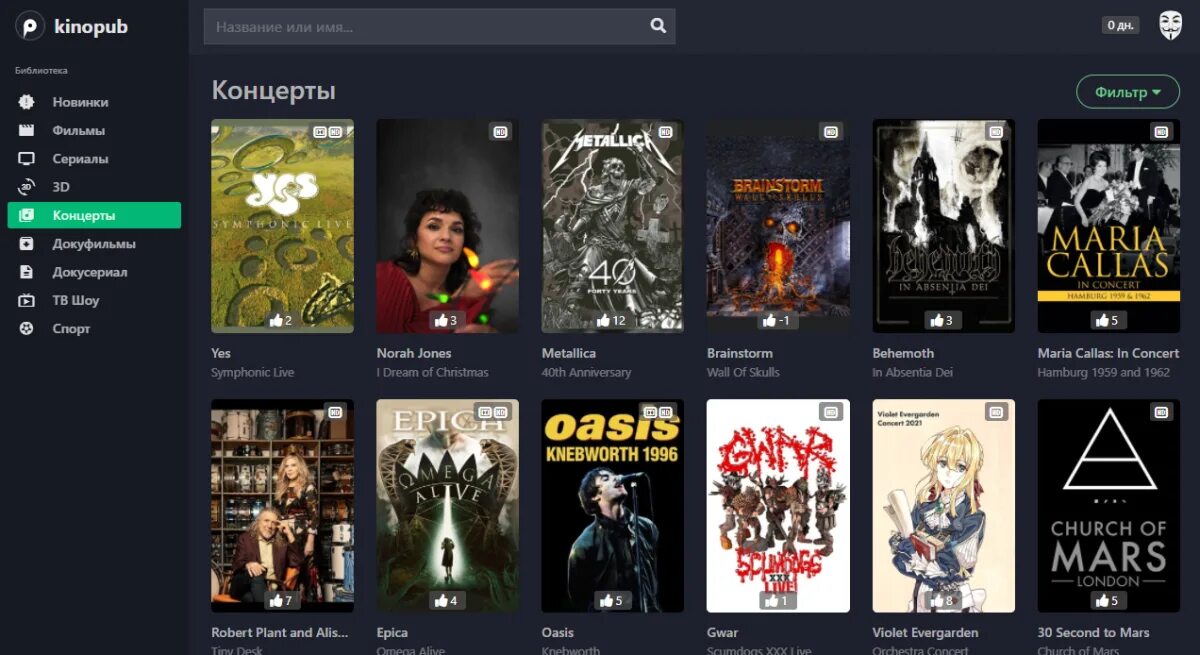Open the Докуфильмы section
Image resolution: width=1200 pixels, height=655 pixels.
coord(94,244)
